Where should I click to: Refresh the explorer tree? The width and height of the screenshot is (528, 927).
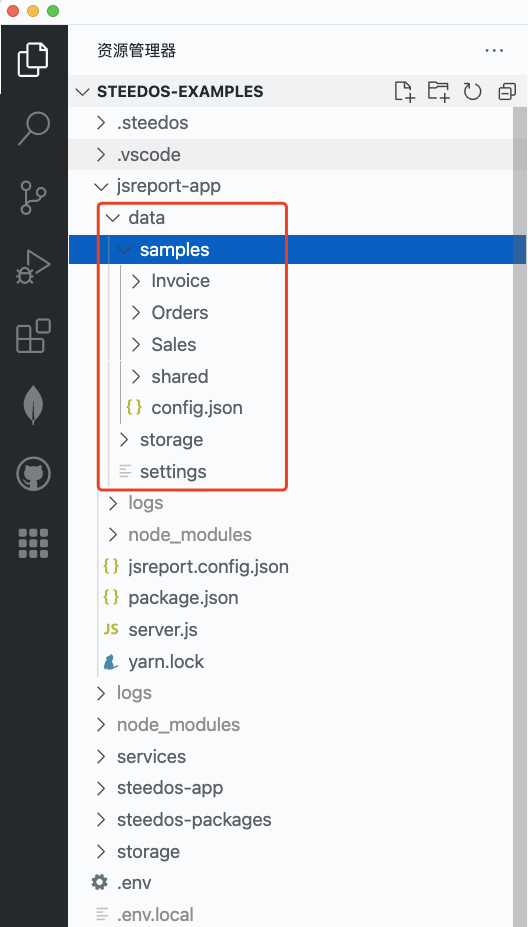click(472, 92)
